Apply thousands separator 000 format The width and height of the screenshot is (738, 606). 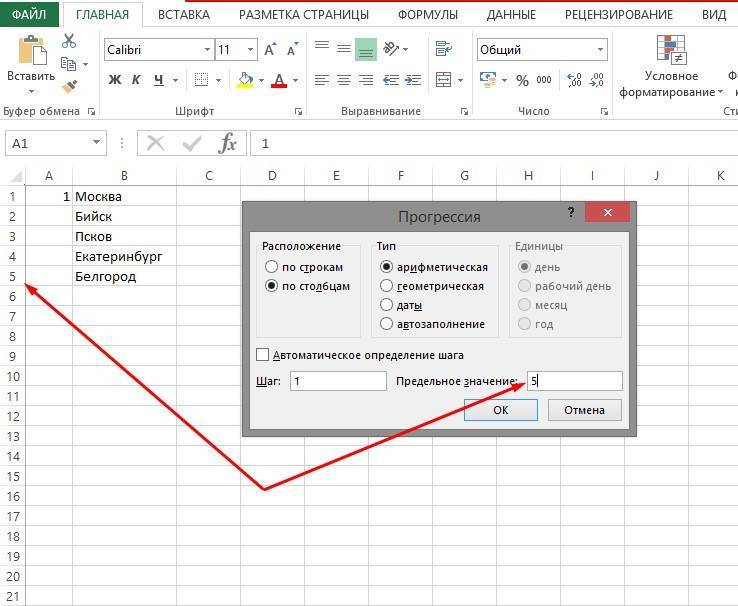(544, 80)
